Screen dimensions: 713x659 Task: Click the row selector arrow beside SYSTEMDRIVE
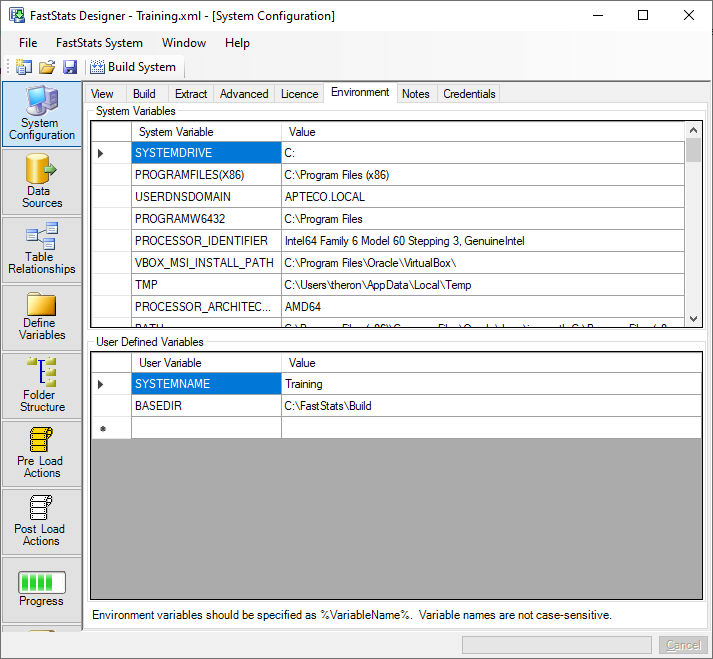point(111,153)
